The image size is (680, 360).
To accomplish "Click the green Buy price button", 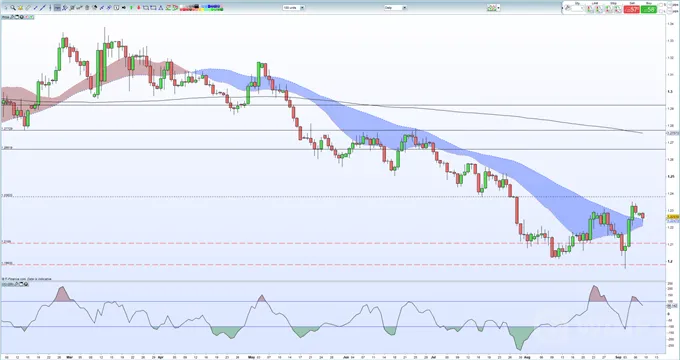I will 648,9.
